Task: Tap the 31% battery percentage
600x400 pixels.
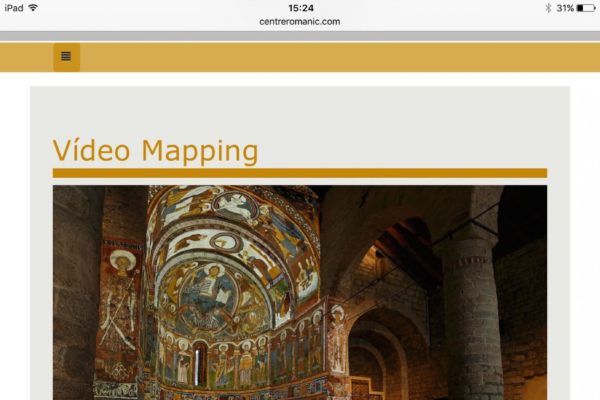Action: 565,8
